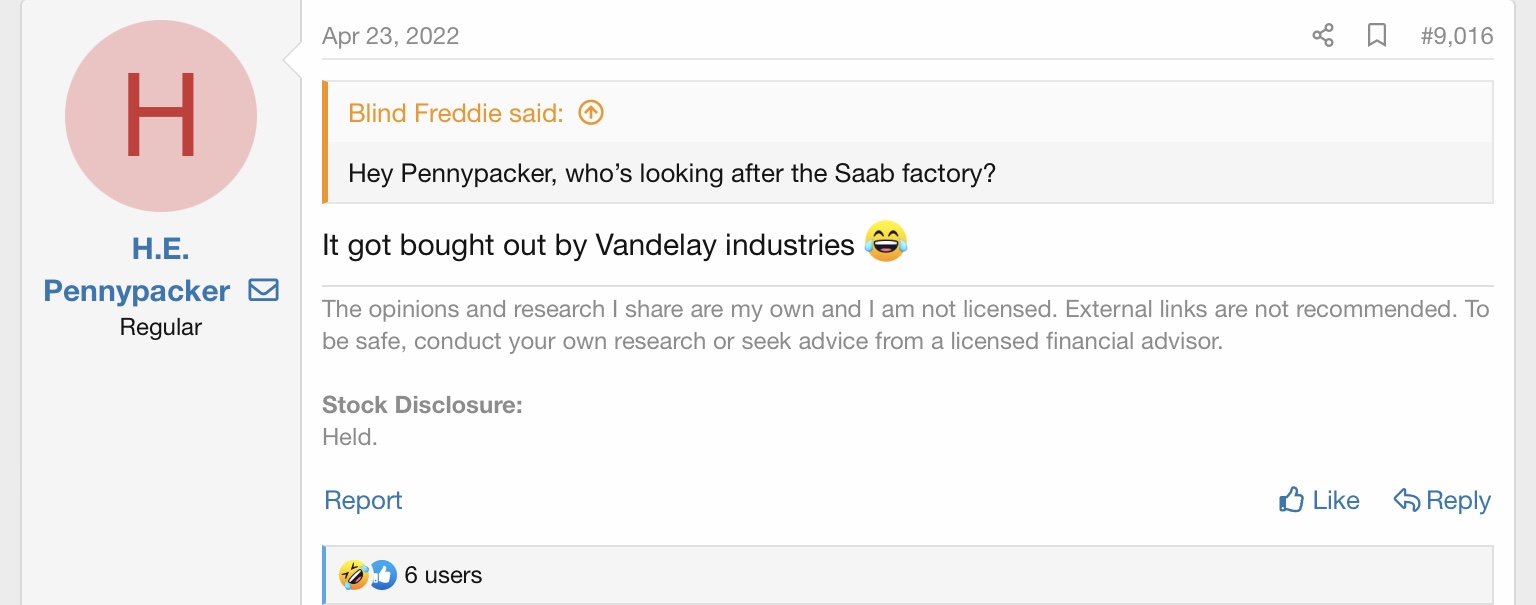Jump to quoted post via up-arrow icon
Screen dimensions: 1536x605
tap(591, 113)
